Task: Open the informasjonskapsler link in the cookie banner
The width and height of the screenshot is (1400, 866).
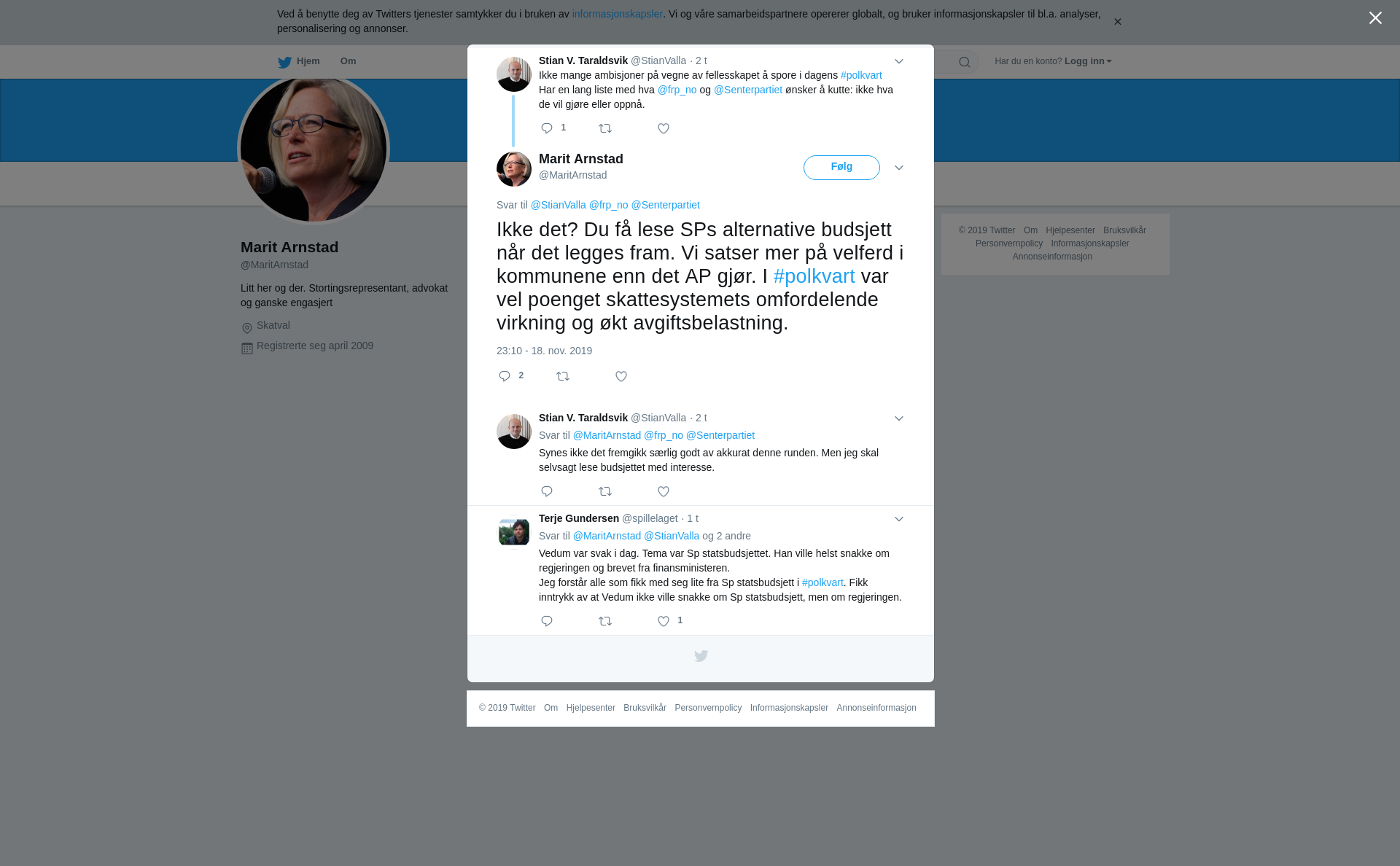Action: [x=617, y=14]
